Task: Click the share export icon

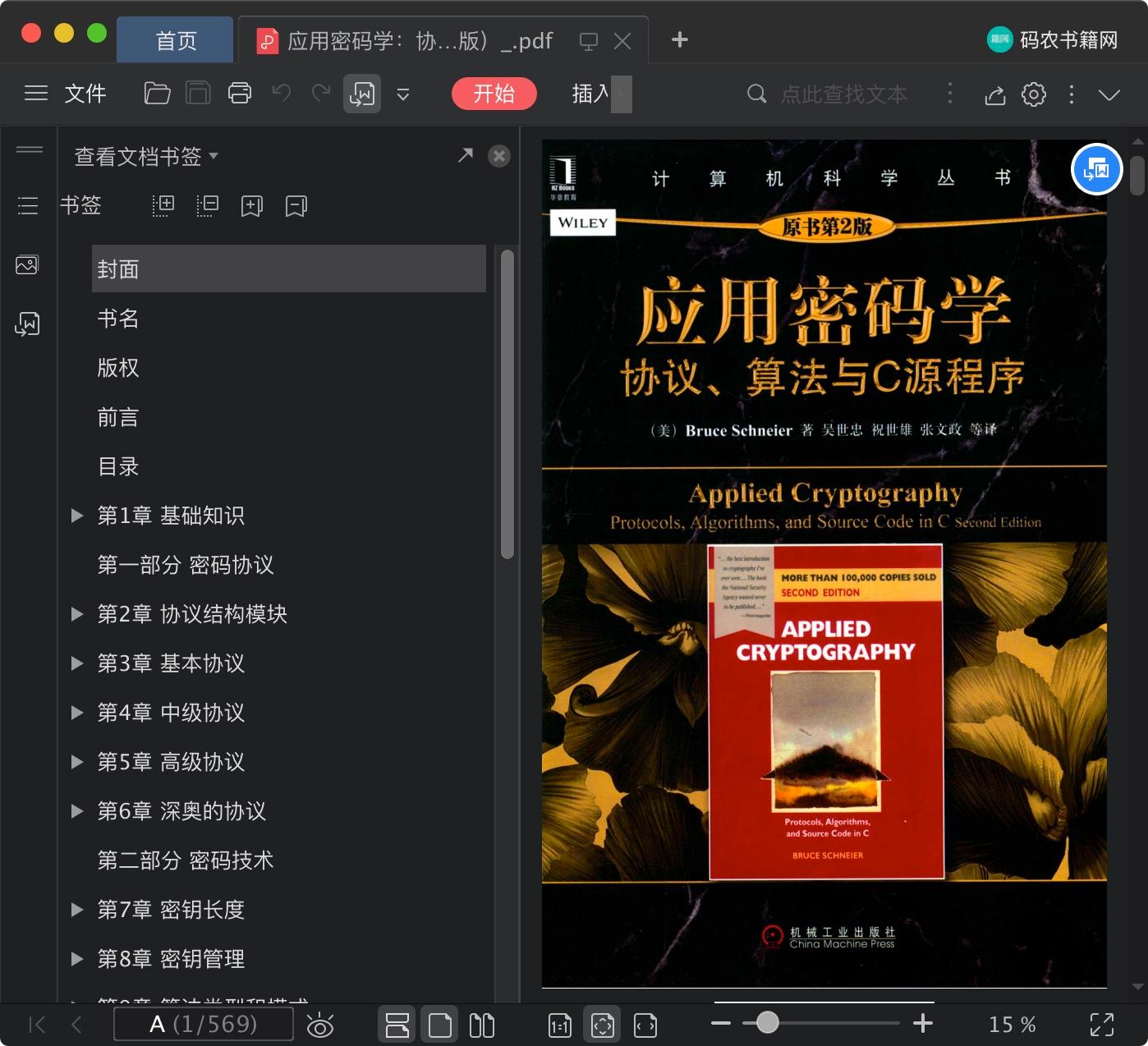Action: point(995,94)
